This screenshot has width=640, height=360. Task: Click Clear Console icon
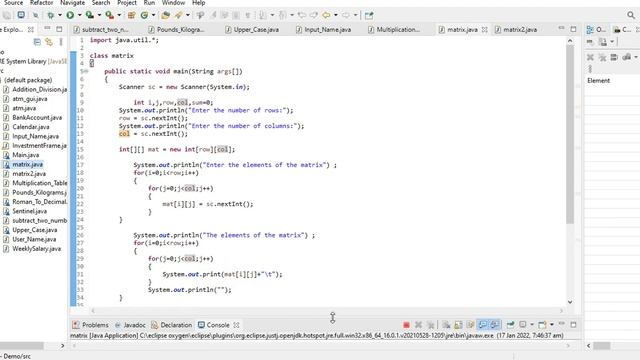point(446,325)
